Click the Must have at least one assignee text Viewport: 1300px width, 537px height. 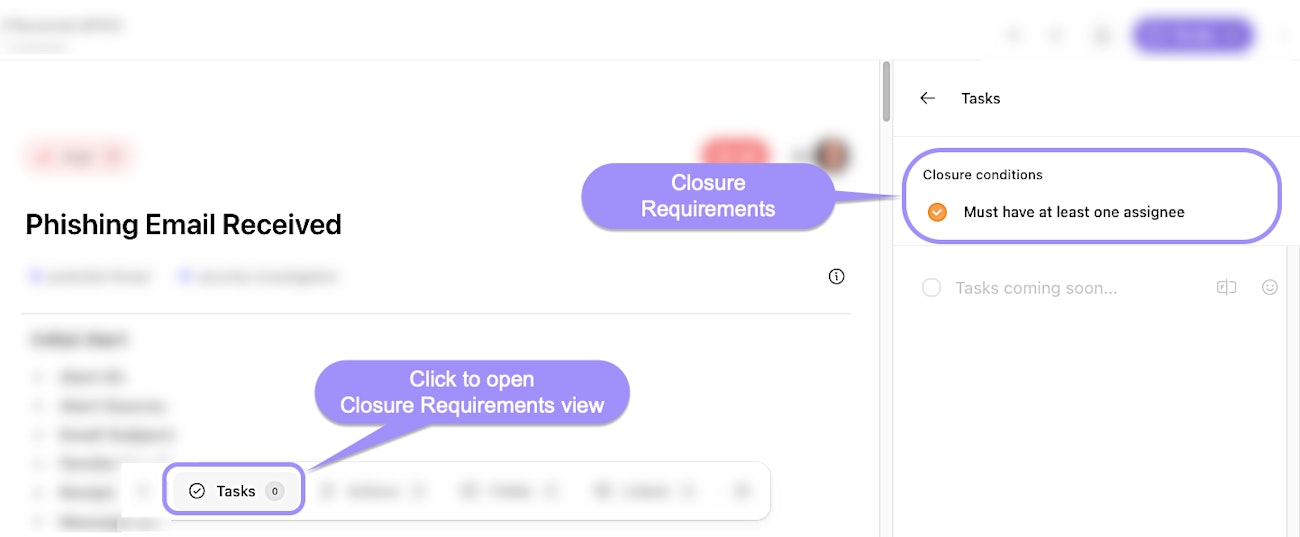tap(1073, 212)
